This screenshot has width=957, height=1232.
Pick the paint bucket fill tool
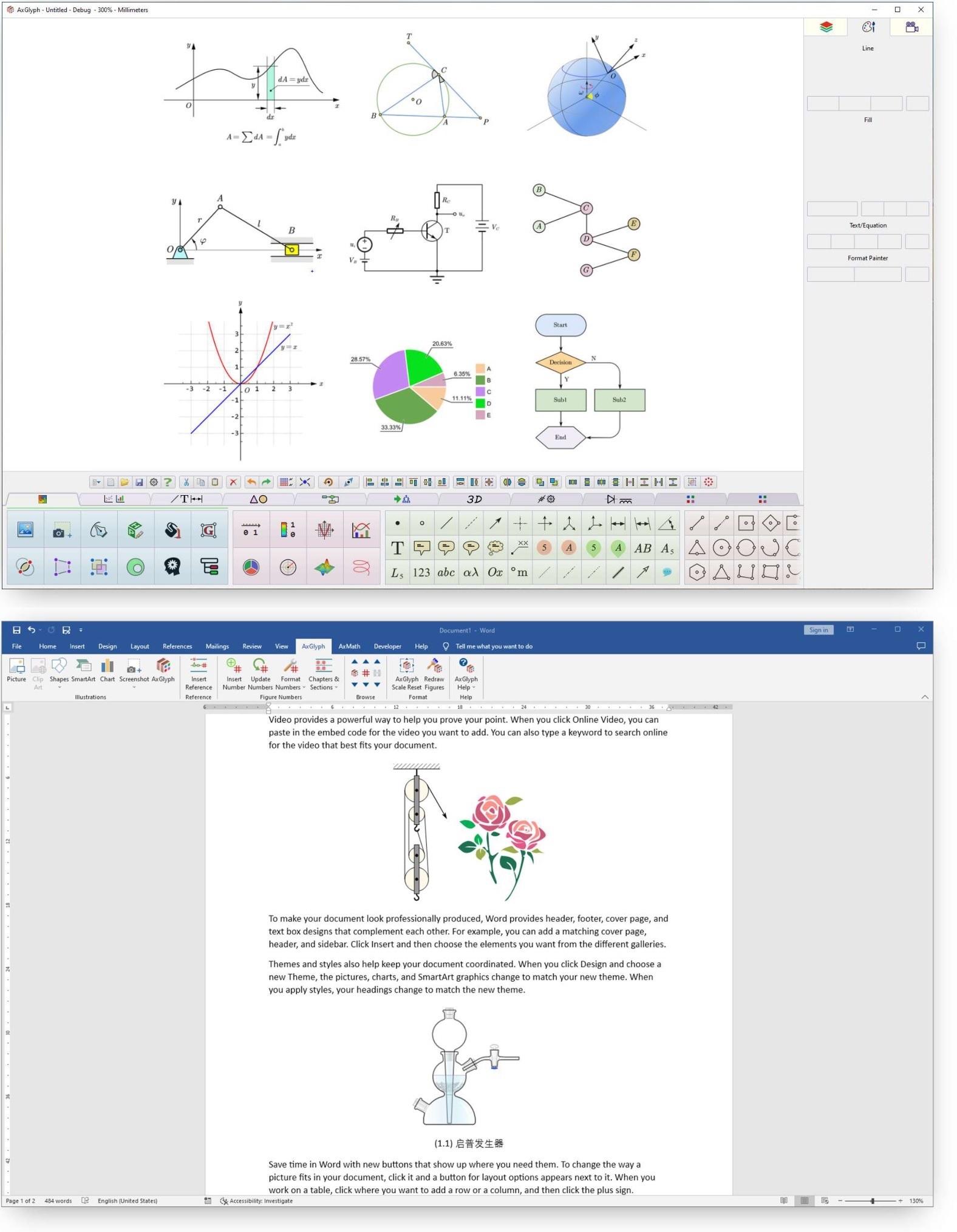172,530
